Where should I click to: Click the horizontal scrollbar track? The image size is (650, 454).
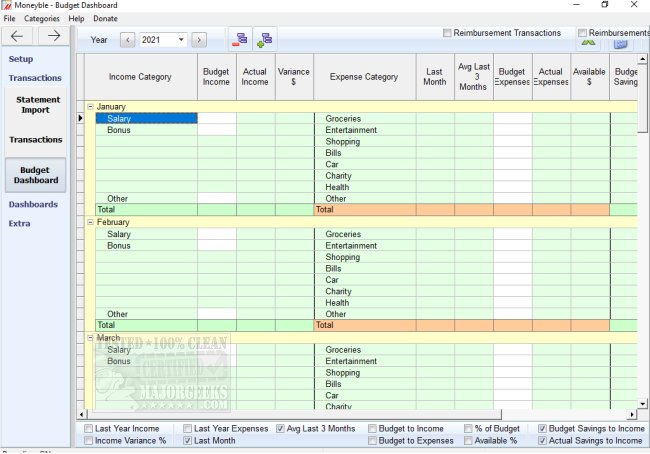point(564,414)
